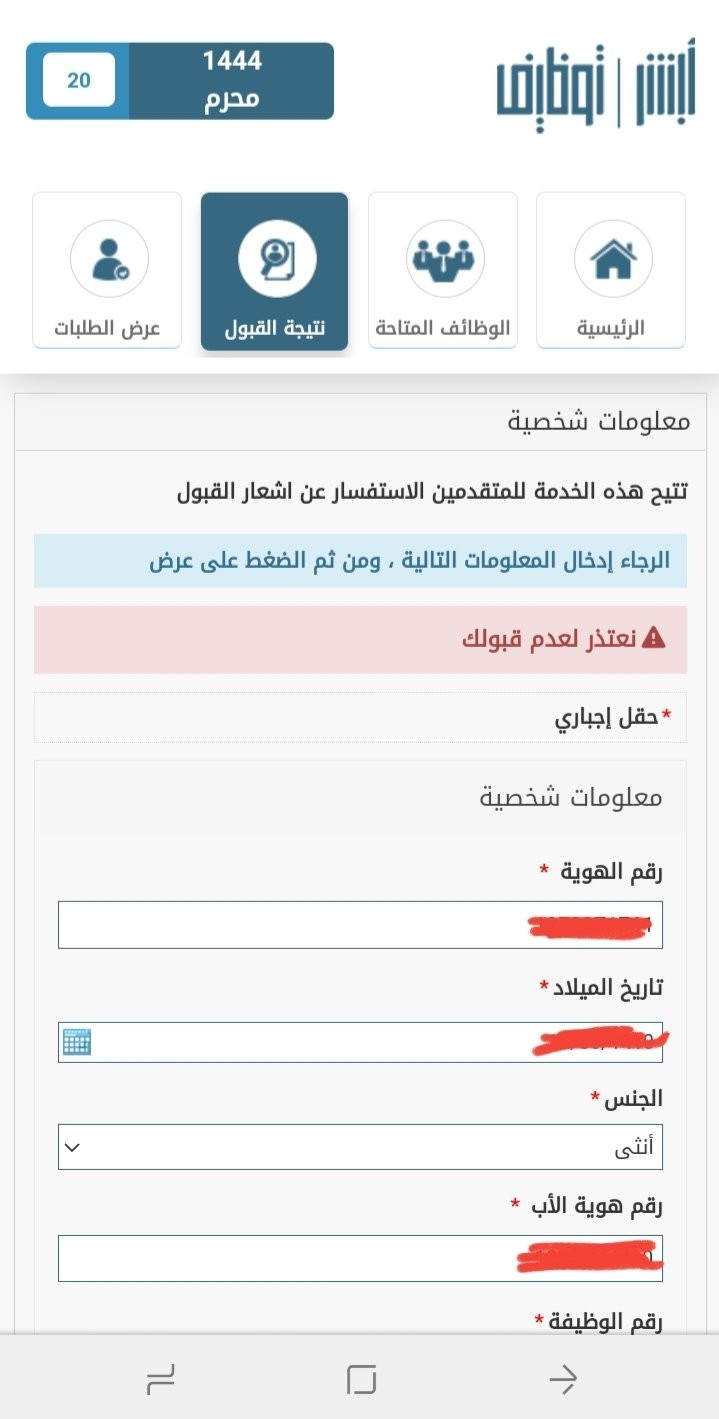Tap the warning triangle in rejection alert
Screen dimensions: 719x1419
[654, 638]
